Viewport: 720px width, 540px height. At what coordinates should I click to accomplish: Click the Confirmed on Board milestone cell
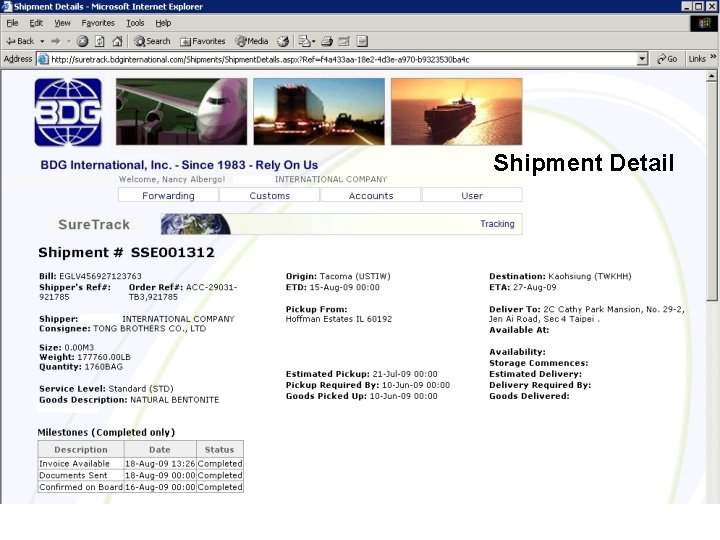tap(81, 487)
